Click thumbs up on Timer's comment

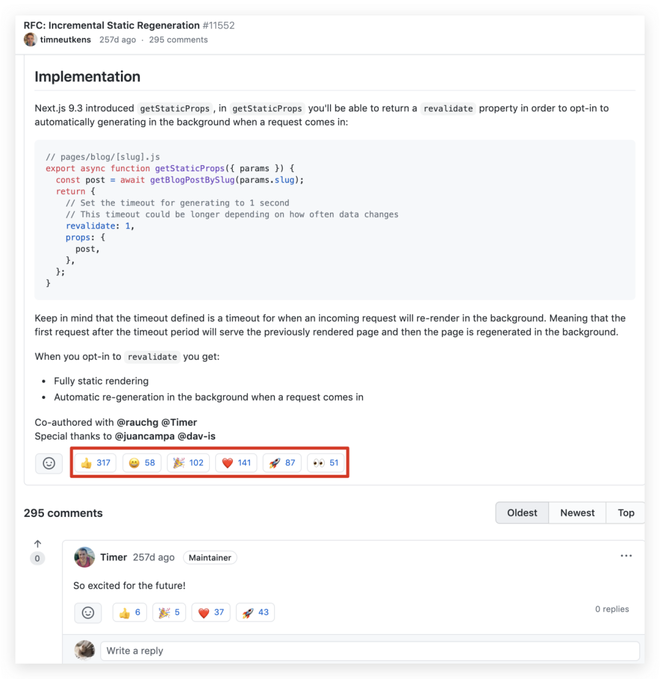tap(130, 612)
